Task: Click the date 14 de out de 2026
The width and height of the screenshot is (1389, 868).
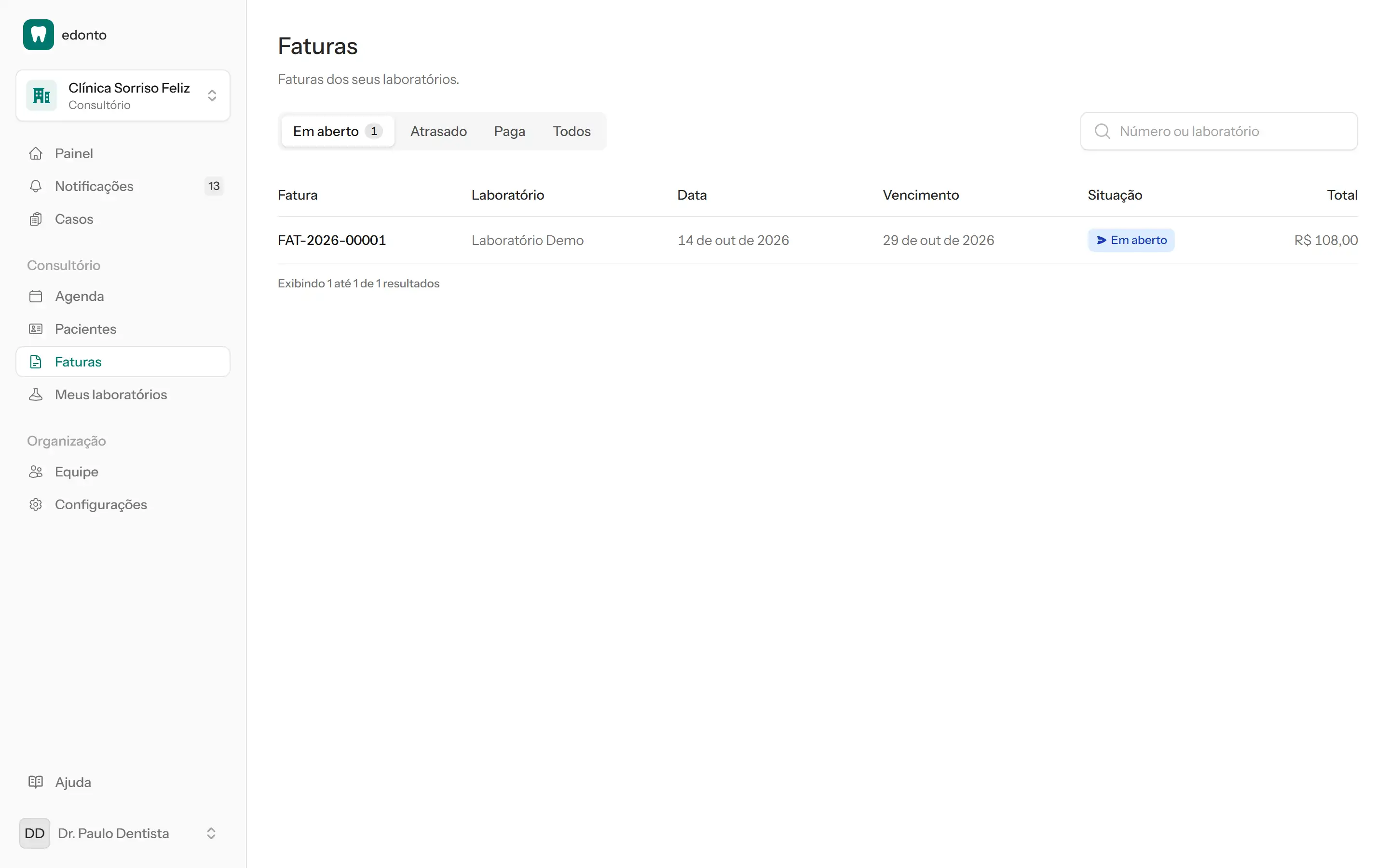Action: click(733, 241)
